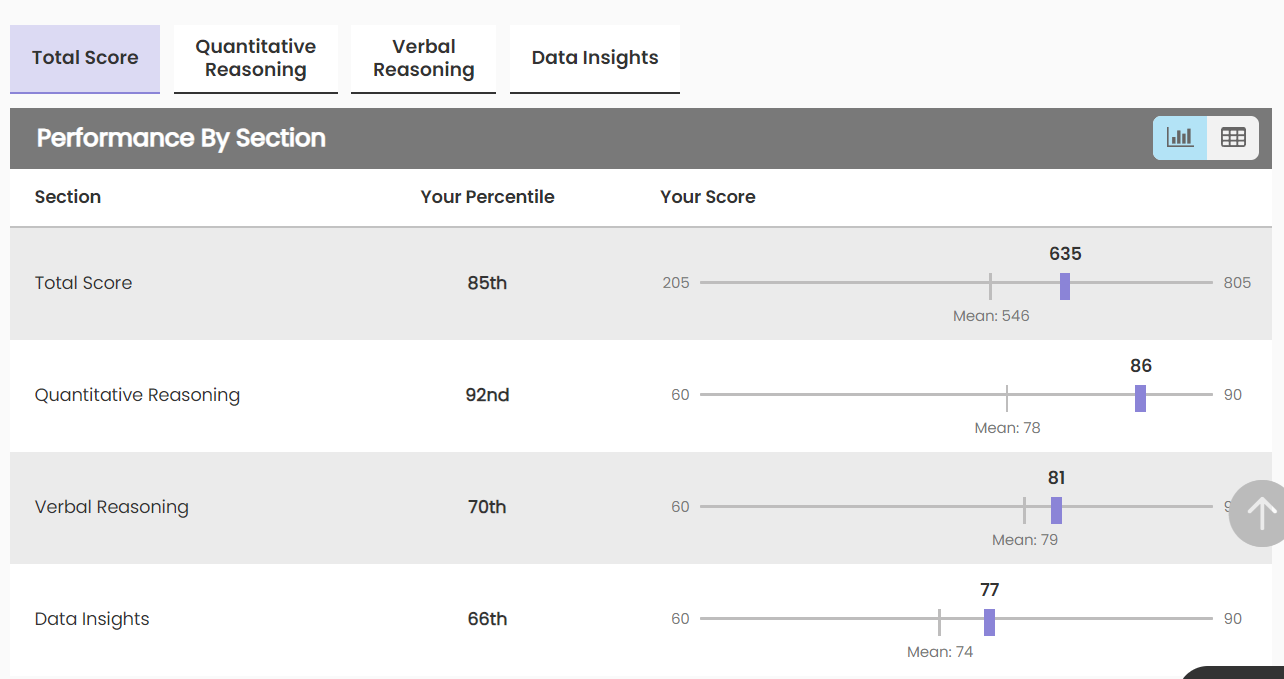The width and height of the screenshot is (1284, 679).
Task: Select the Verbal Reasoning score marker at 81
Action: 1056,510
